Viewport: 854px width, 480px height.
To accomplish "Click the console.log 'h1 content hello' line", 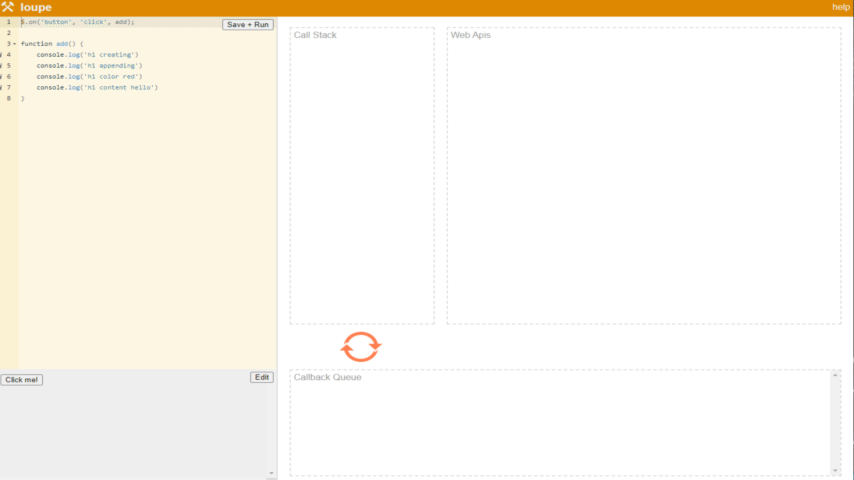I will point(97,88).
